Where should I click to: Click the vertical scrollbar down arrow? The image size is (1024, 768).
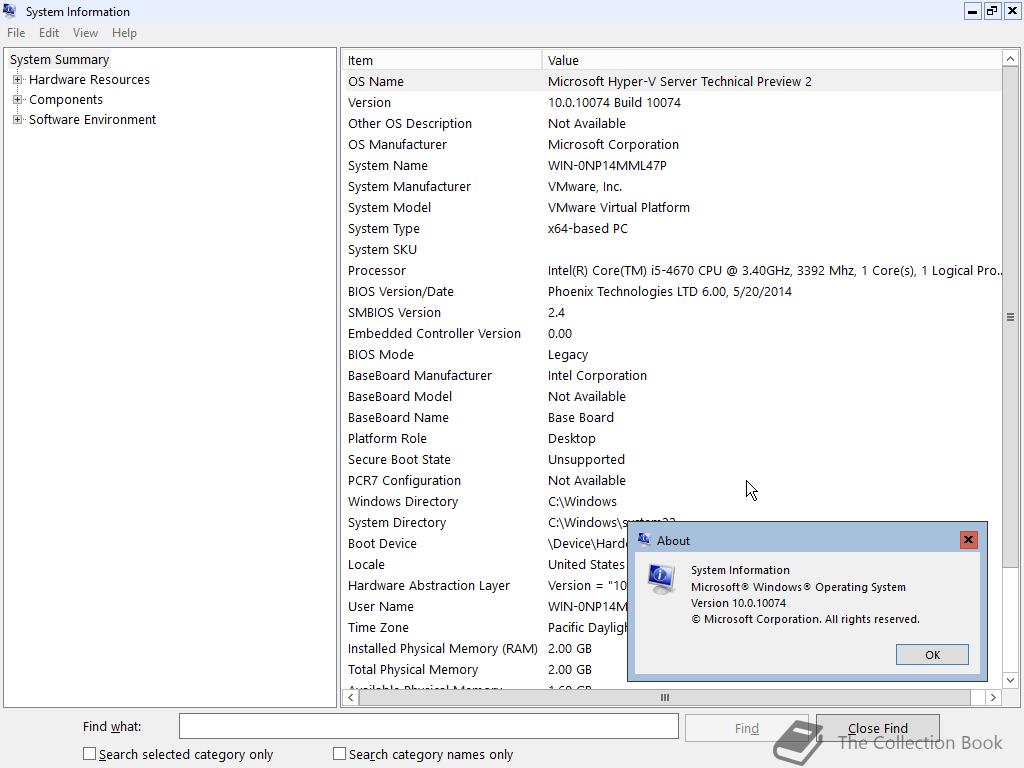pos(1010,680)
